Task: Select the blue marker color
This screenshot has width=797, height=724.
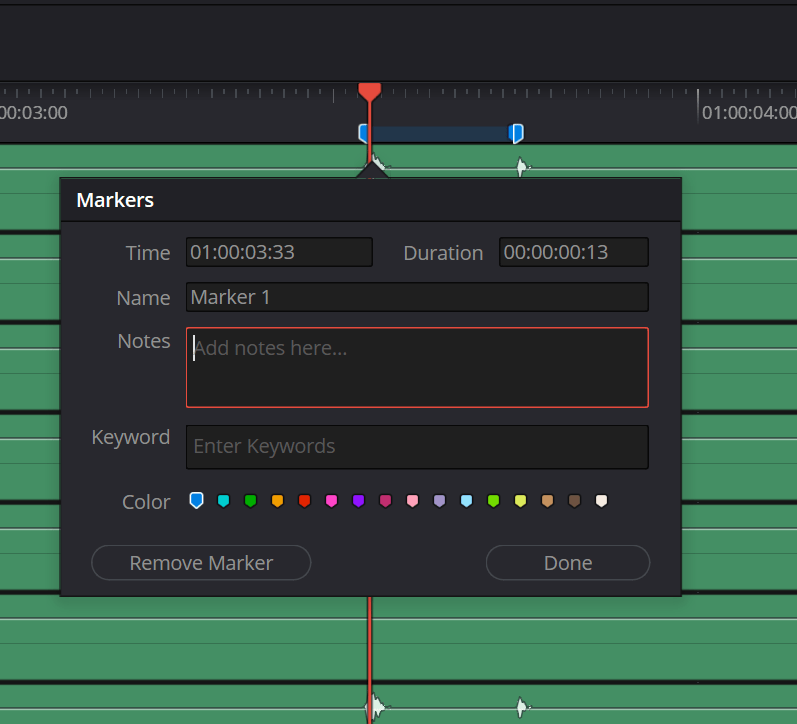Action: pyautogui.click(x=196, y=500)
